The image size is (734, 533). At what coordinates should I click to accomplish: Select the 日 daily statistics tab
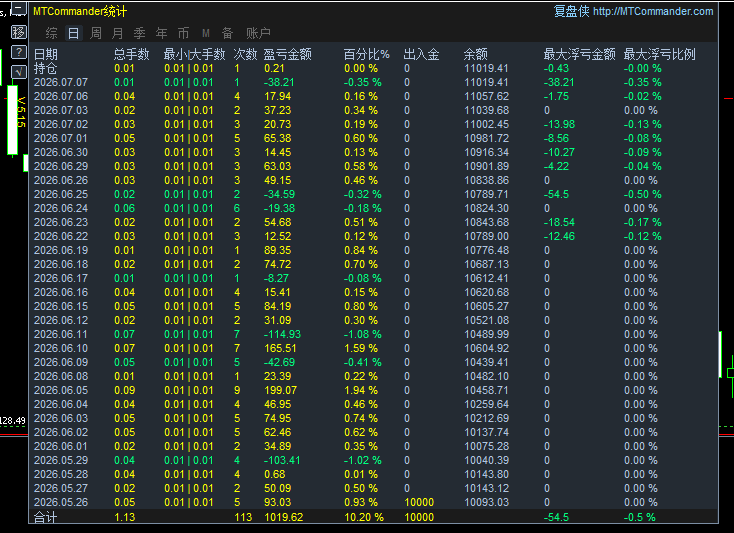73,33
